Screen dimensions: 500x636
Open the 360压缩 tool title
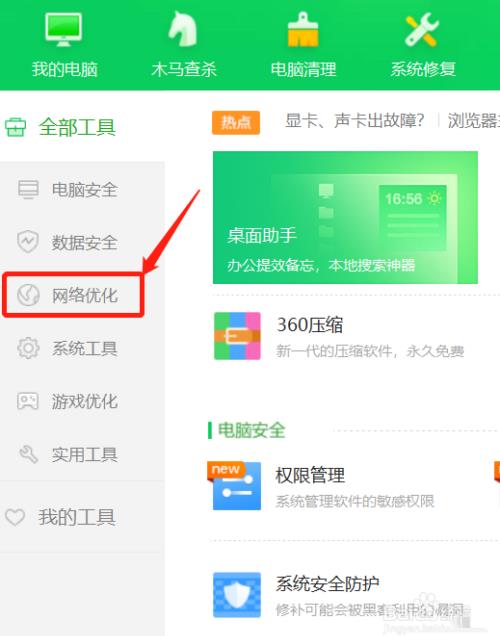[310, 324]
